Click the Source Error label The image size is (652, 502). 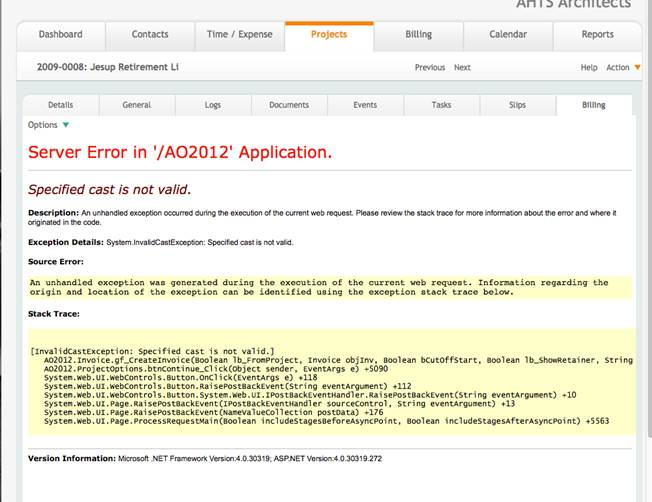coord(56,262)
